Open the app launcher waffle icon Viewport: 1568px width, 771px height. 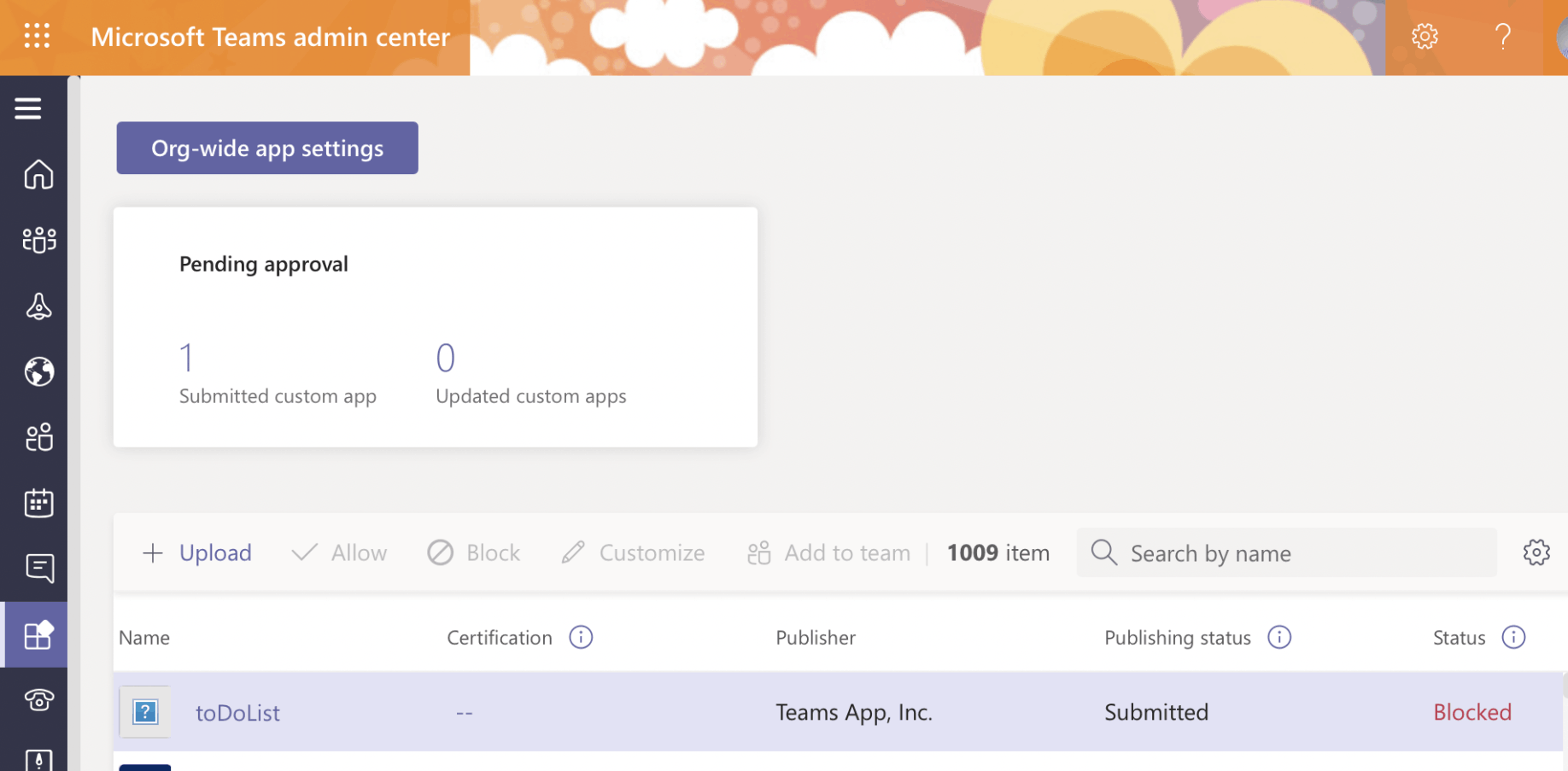[37, 36]
